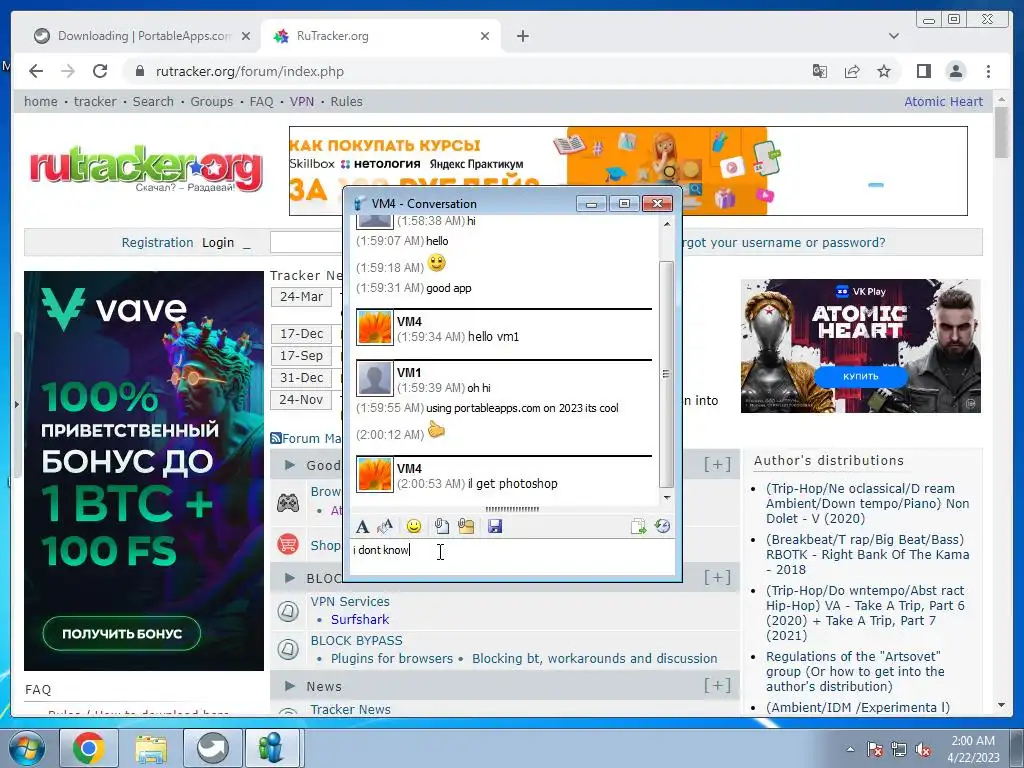Viewport: 1024px width, 768px height.
Task: Go back in Chrome browser
Action: point(36,71)
